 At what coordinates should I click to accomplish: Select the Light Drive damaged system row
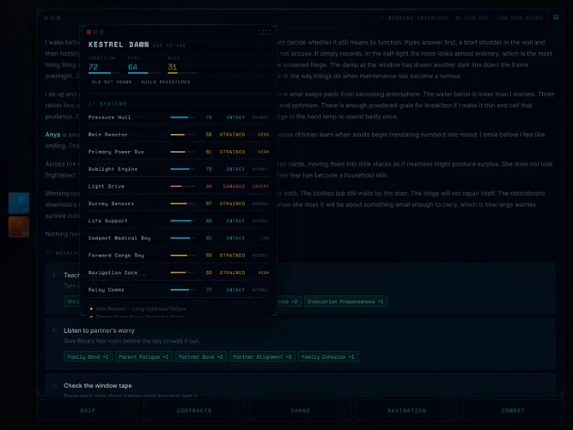pyautogui.click(x=178, y=186)
